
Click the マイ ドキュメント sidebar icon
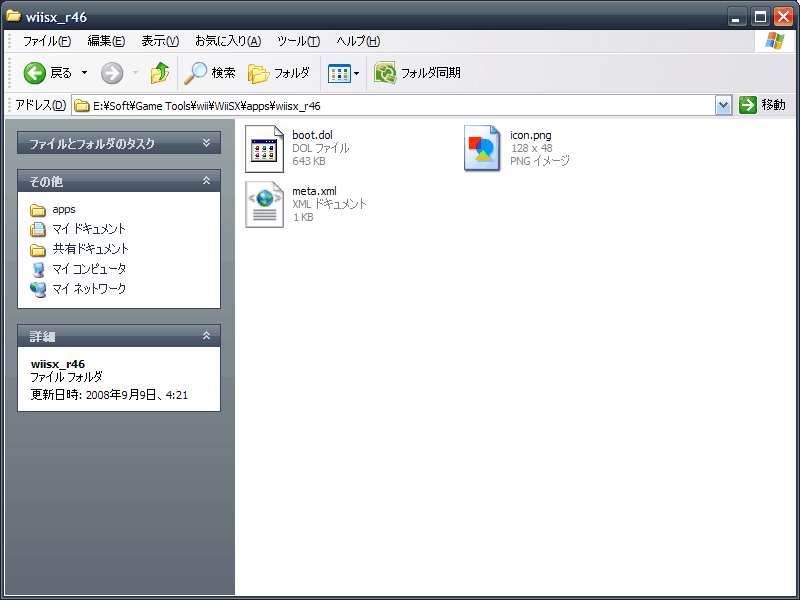(x=38, y=230)
